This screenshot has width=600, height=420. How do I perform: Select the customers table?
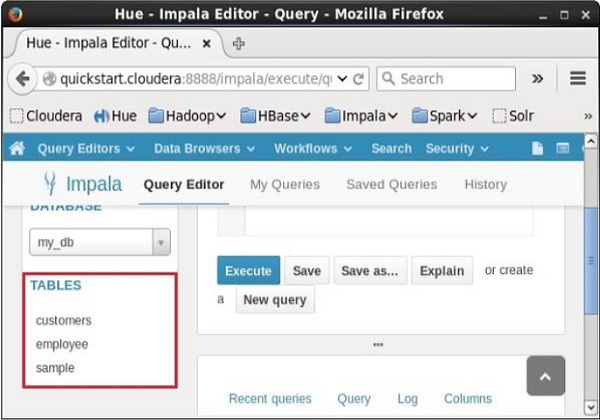(63, 321)
